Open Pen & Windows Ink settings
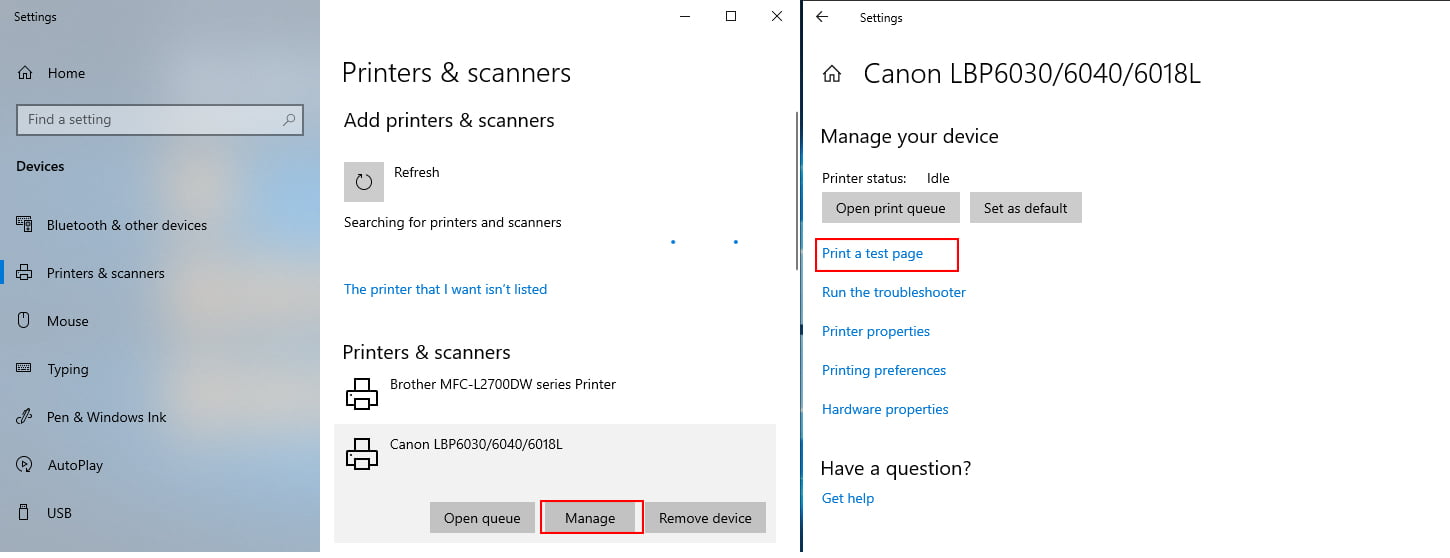 [x=107, y=417]
